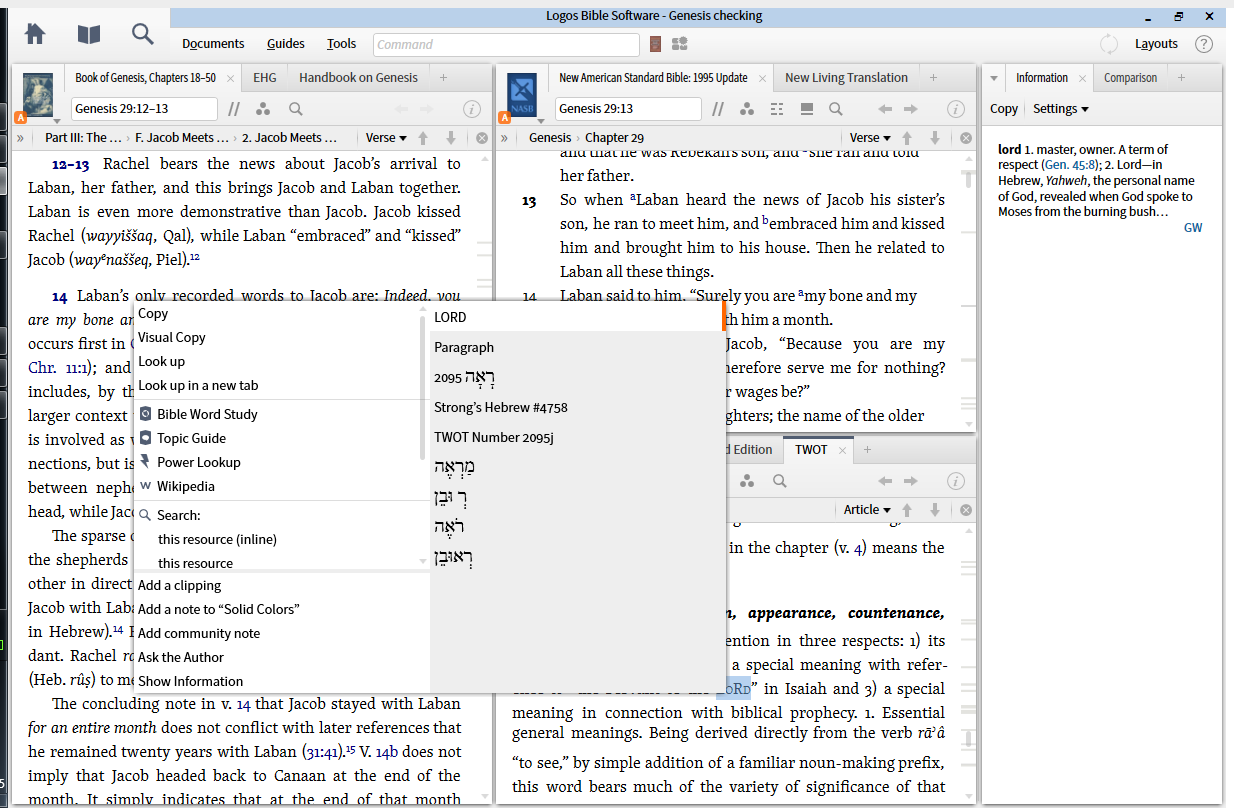Close the Information tab
Screen dimensions: 1234x808
pos(1082,78)
